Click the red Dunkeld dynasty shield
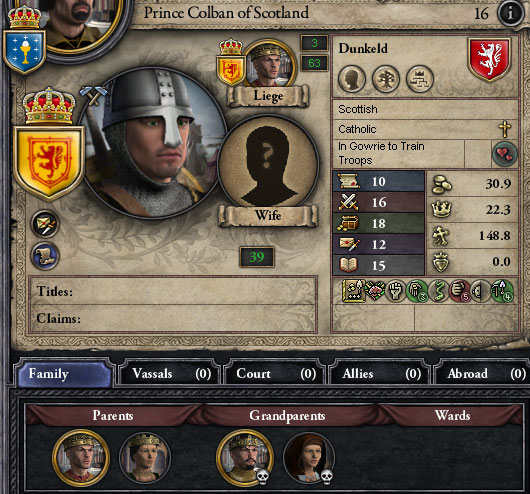 point(489,60)
